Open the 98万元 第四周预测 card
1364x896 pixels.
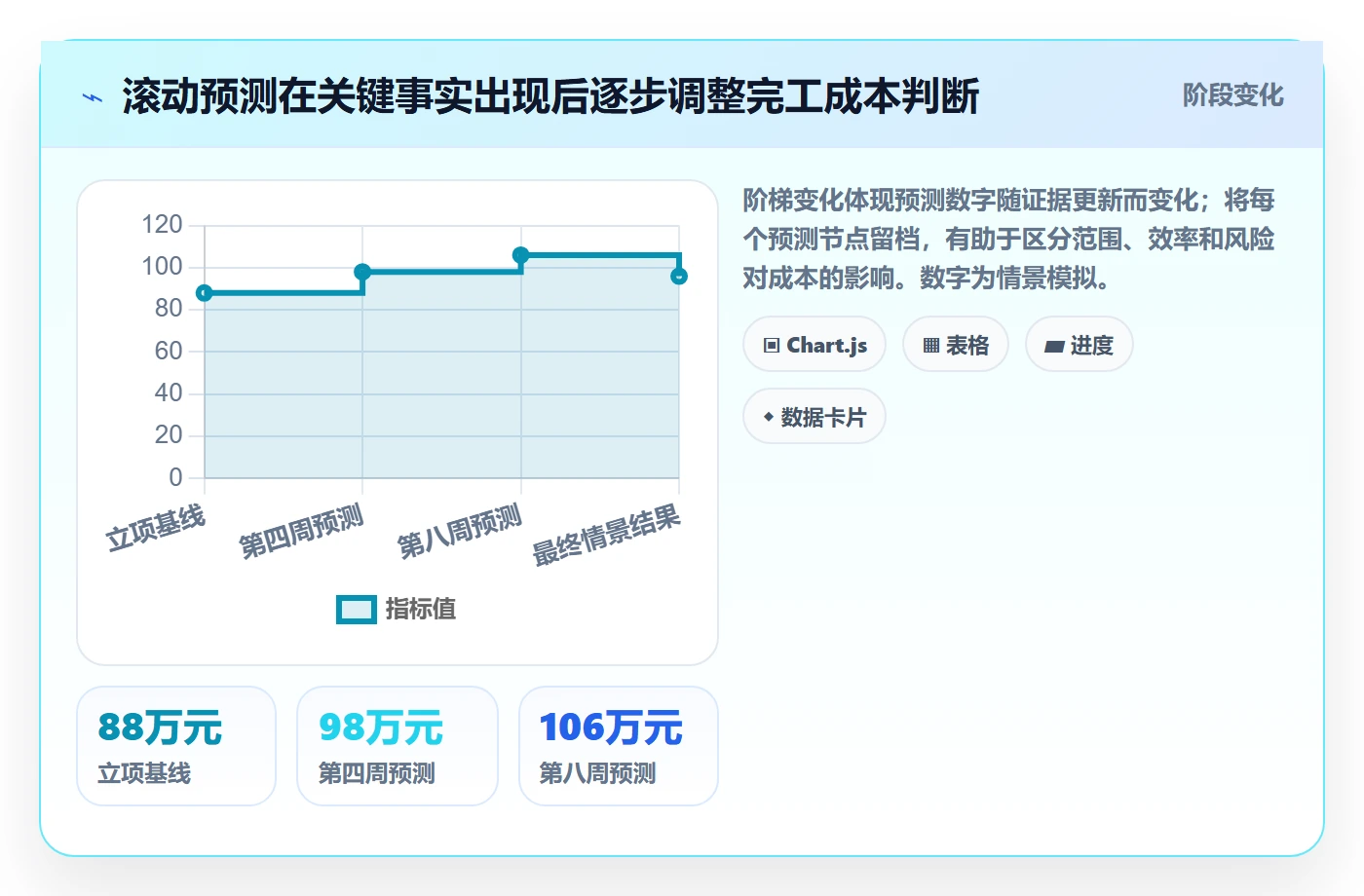(398, 746)
